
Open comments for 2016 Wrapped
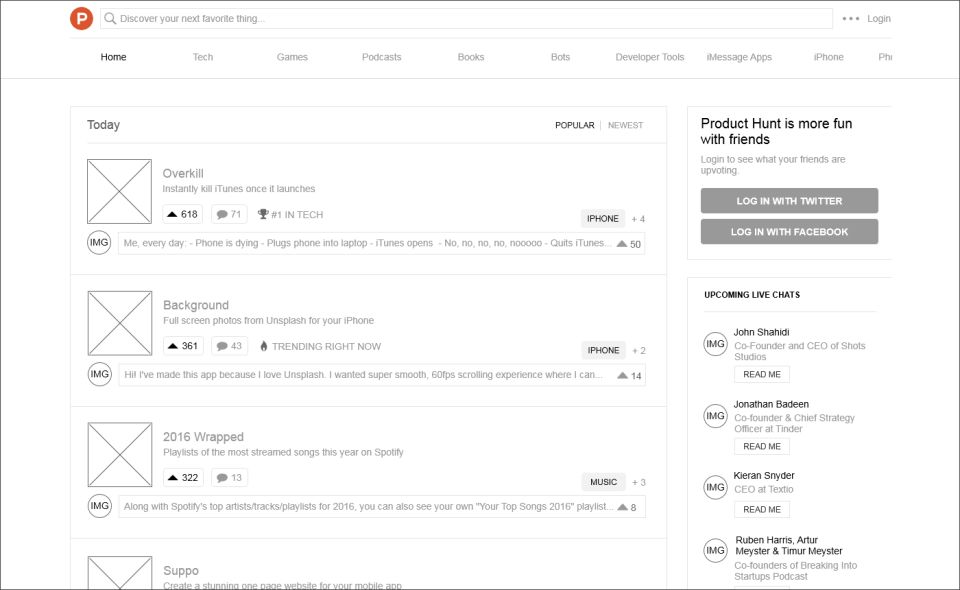tap(229, 478)
